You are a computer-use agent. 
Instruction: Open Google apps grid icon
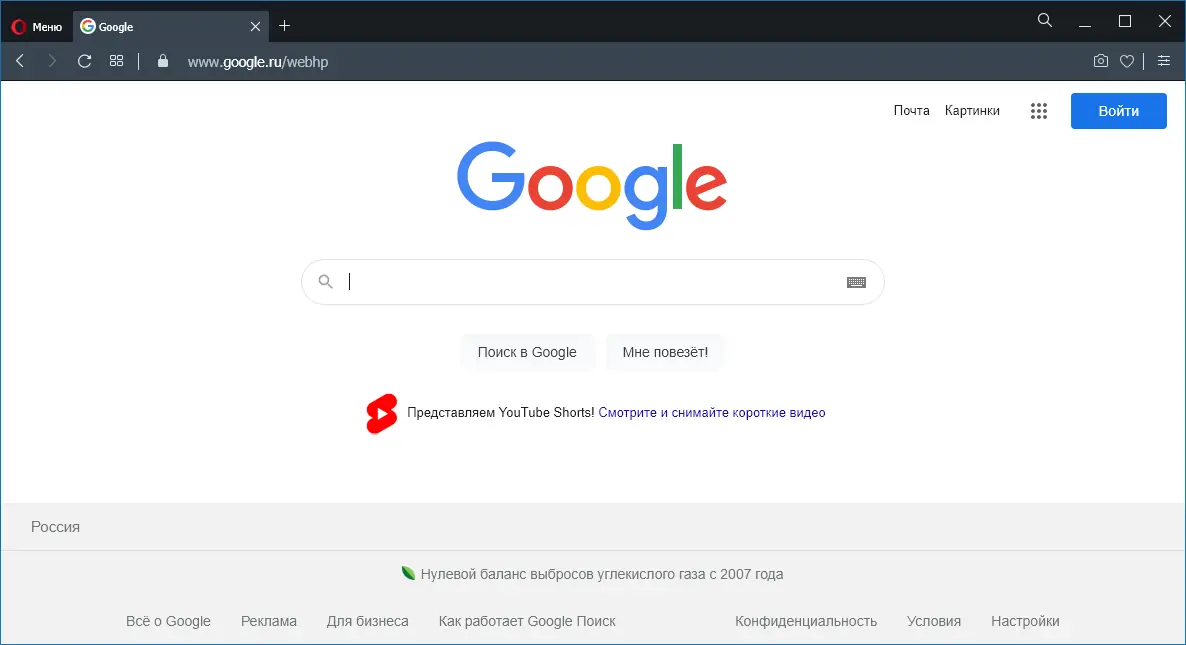pyautogui.click(x=1039, y=111)
